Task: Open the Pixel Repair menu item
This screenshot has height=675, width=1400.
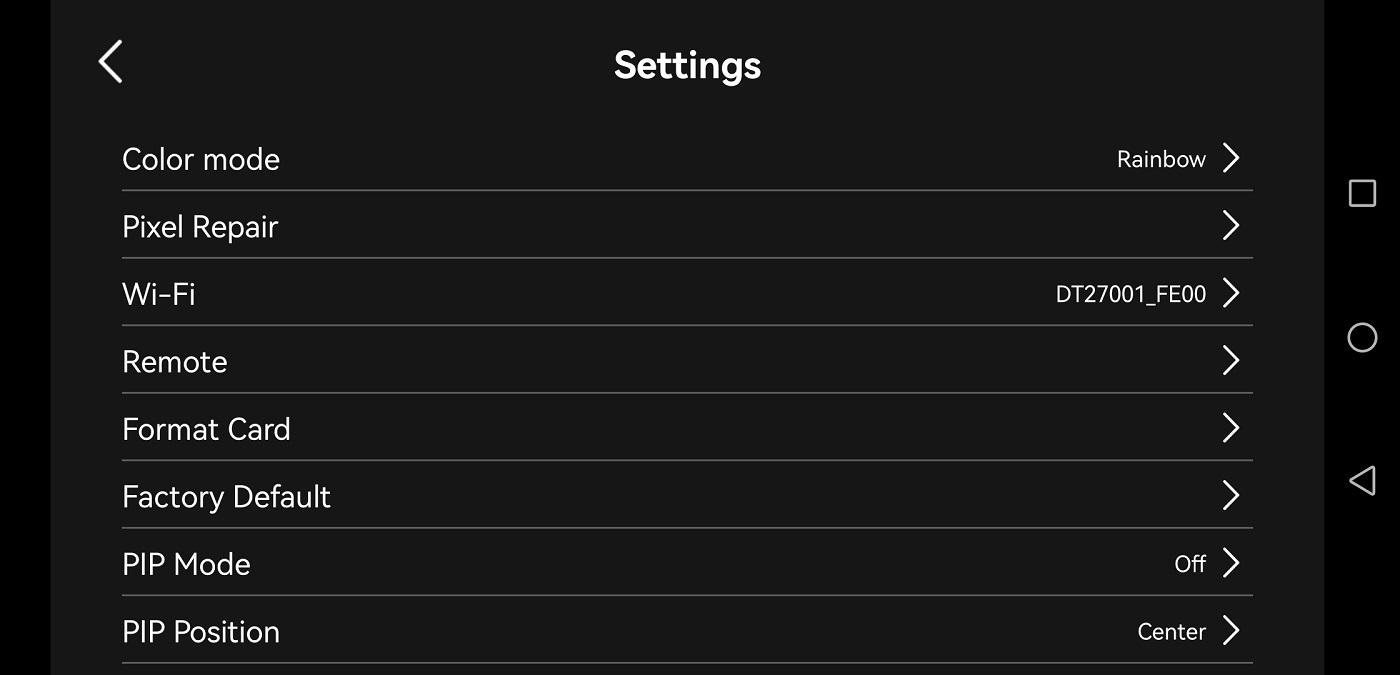Action: 200,227
